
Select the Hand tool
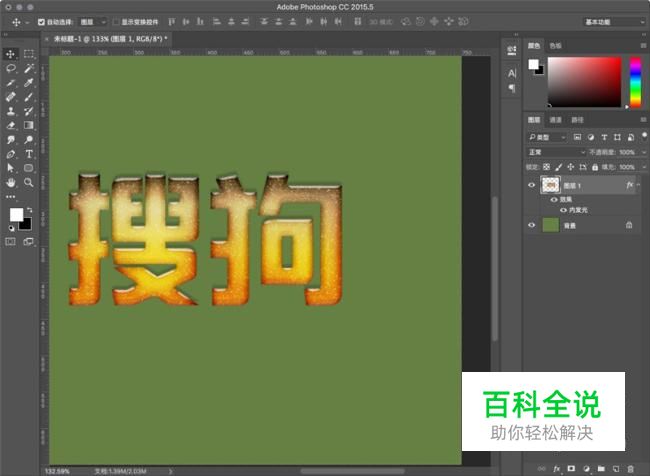(x=10, y=182)
